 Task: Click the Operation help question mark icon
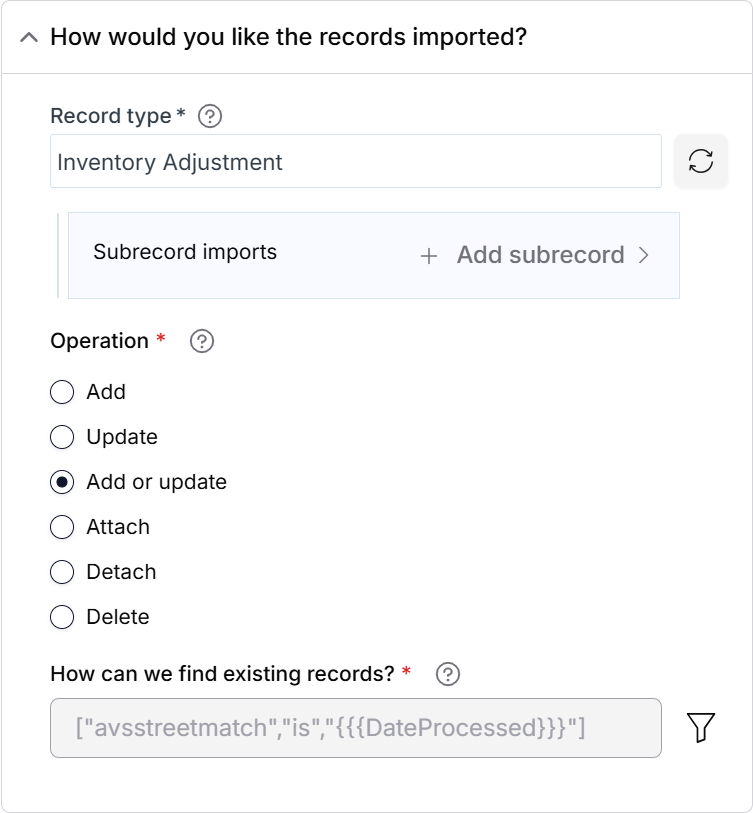point(202,341)
